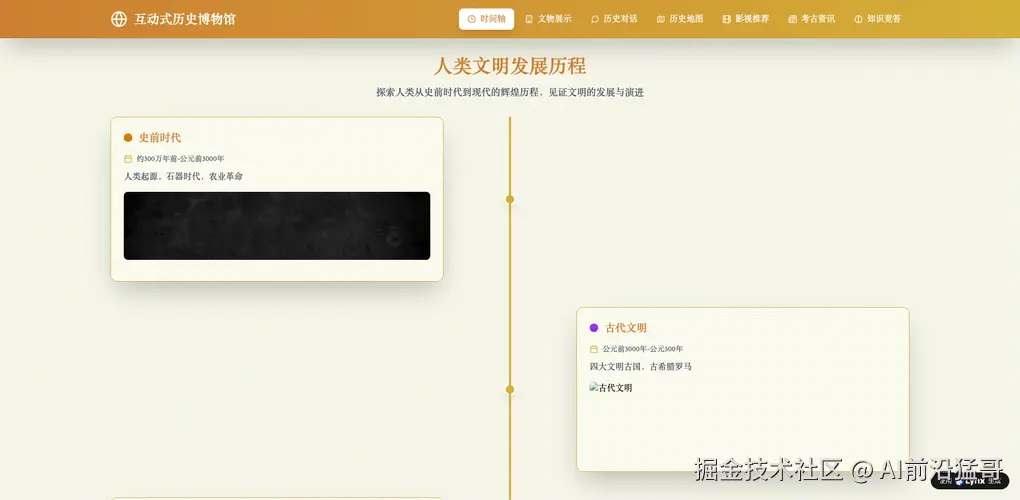The image size is (1020, 500).
Task: Open the 历史对话 tab
Action: click(613, 19)
